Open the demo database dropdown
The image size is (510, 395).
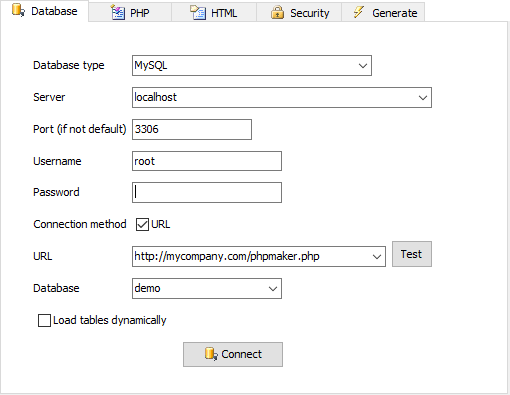point(207,288)
